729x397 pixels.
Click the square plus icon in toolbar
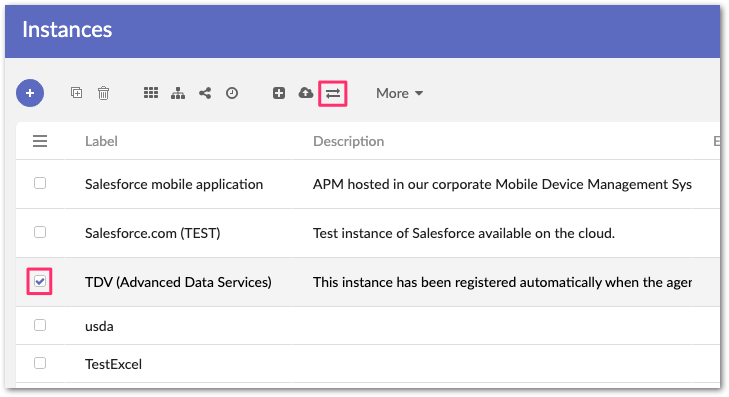(x=278, y=93)
